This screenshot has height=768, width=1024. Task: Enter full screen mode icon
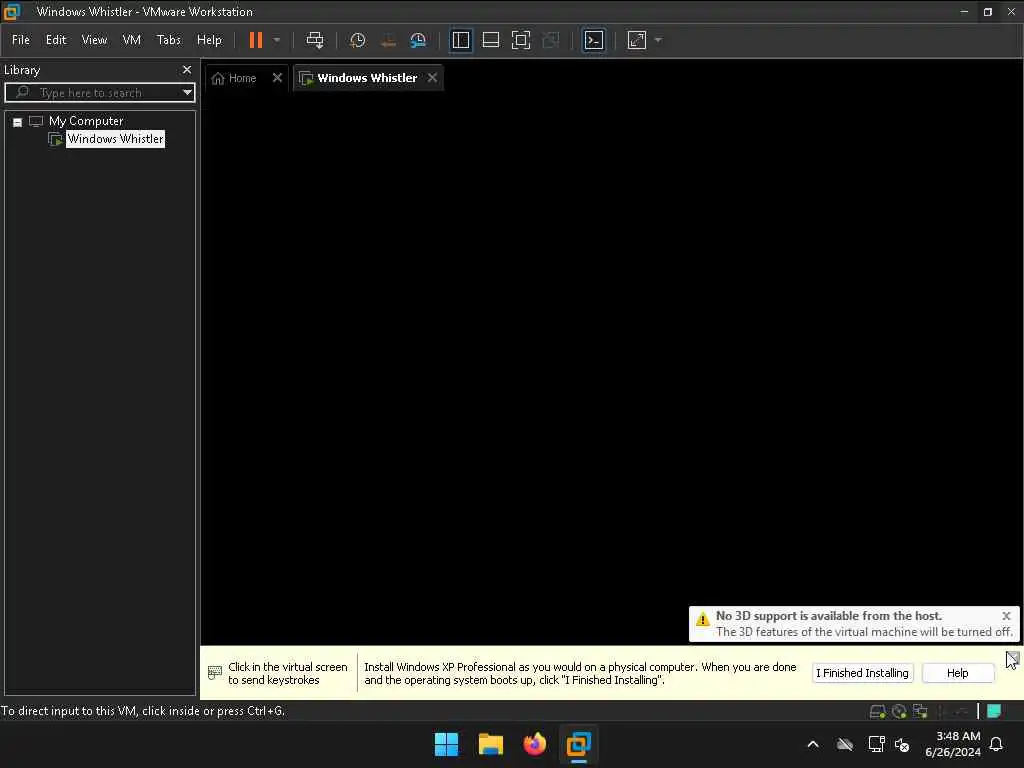(520, 40)
